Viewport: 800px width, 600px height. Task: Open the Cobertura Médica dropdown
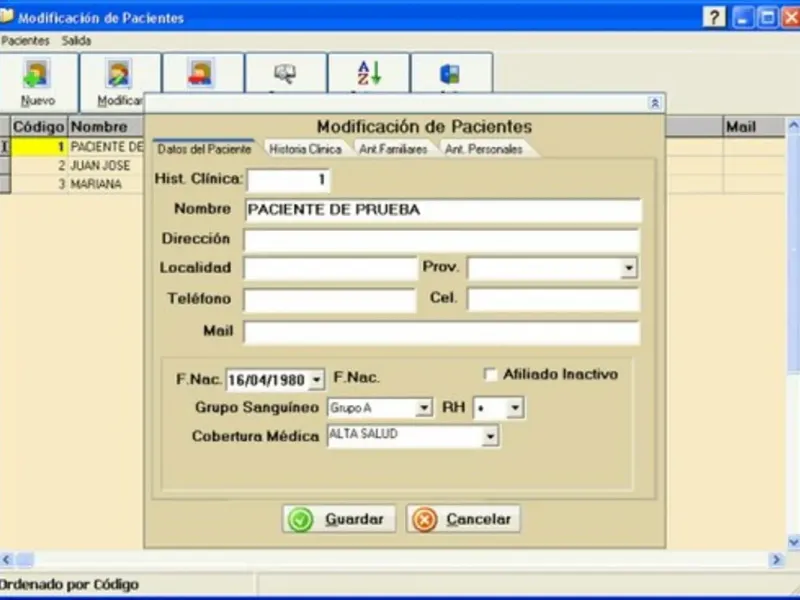point(490,437)
